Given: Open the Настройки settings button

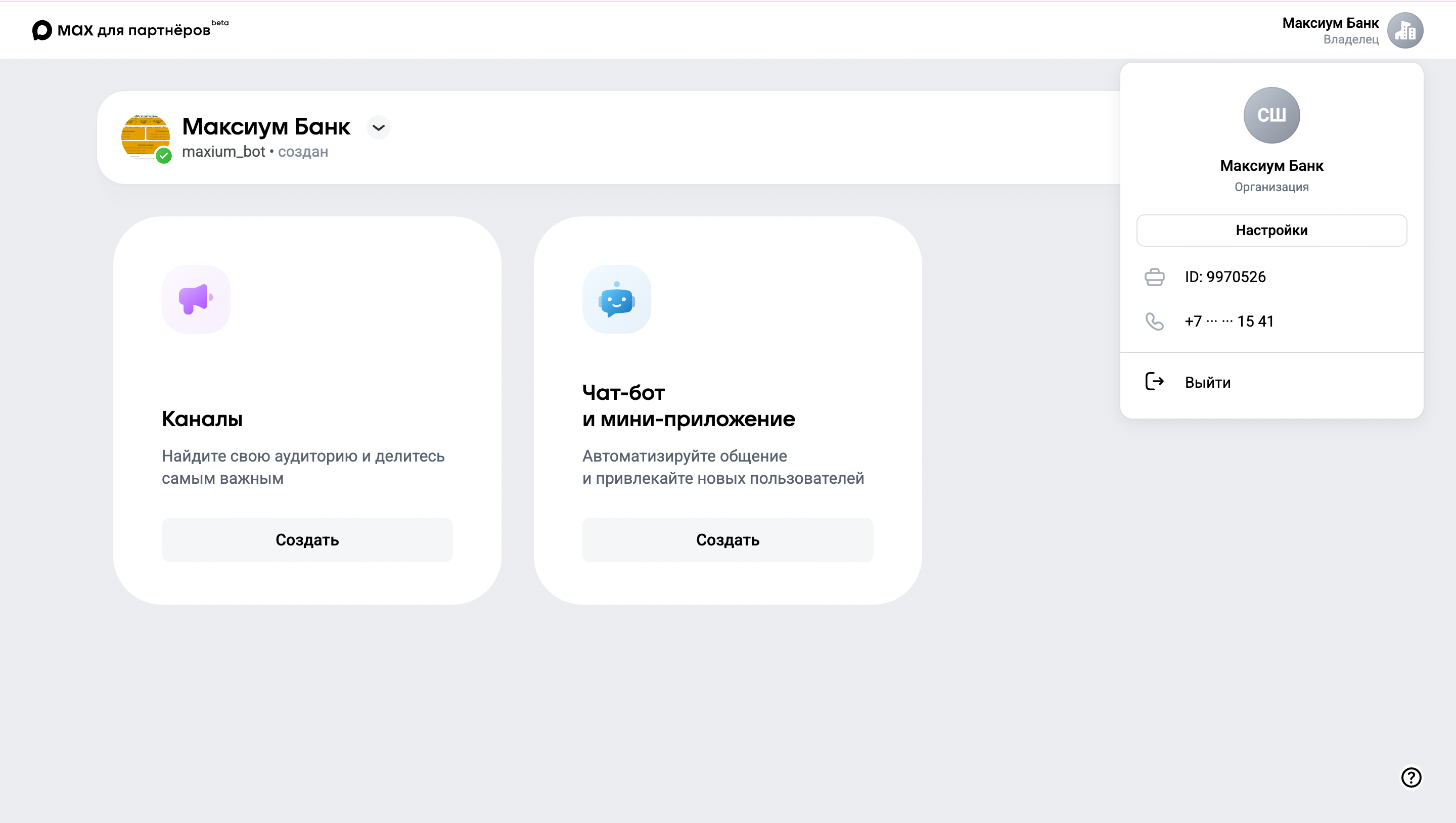Looking at the screenshot, I should (1271, 230).
